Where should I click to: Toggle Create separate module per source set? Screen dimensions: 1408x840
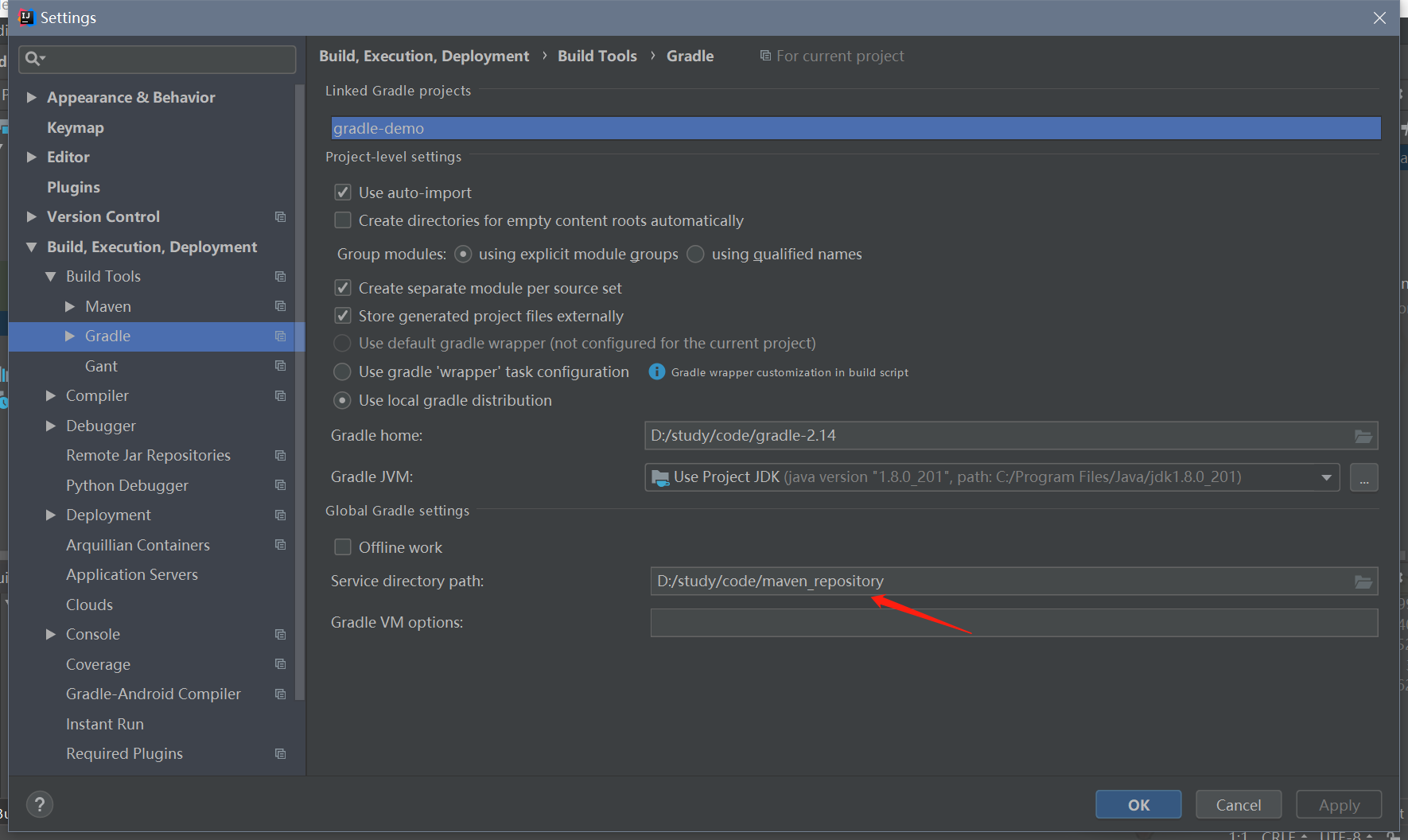coord(343,288)
